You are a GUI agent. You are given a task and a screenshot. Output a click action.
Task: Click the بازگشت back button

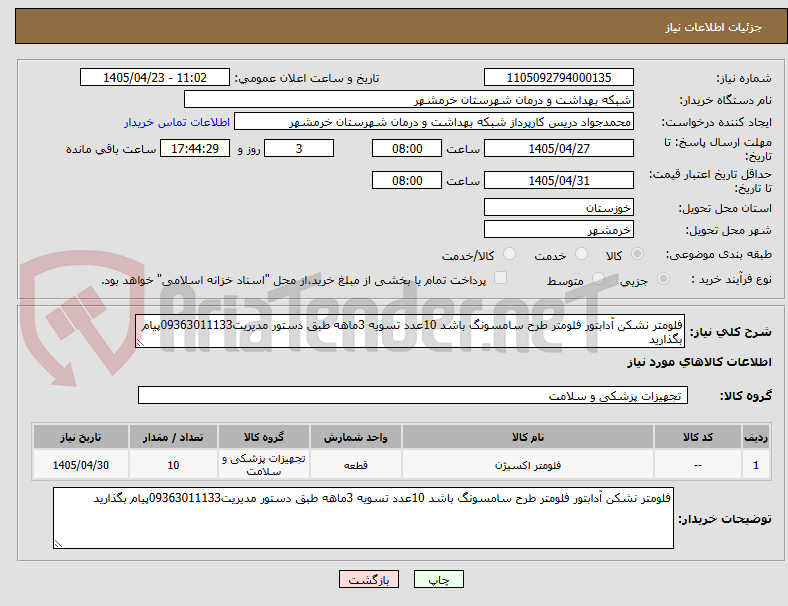(x=369, y=579)
